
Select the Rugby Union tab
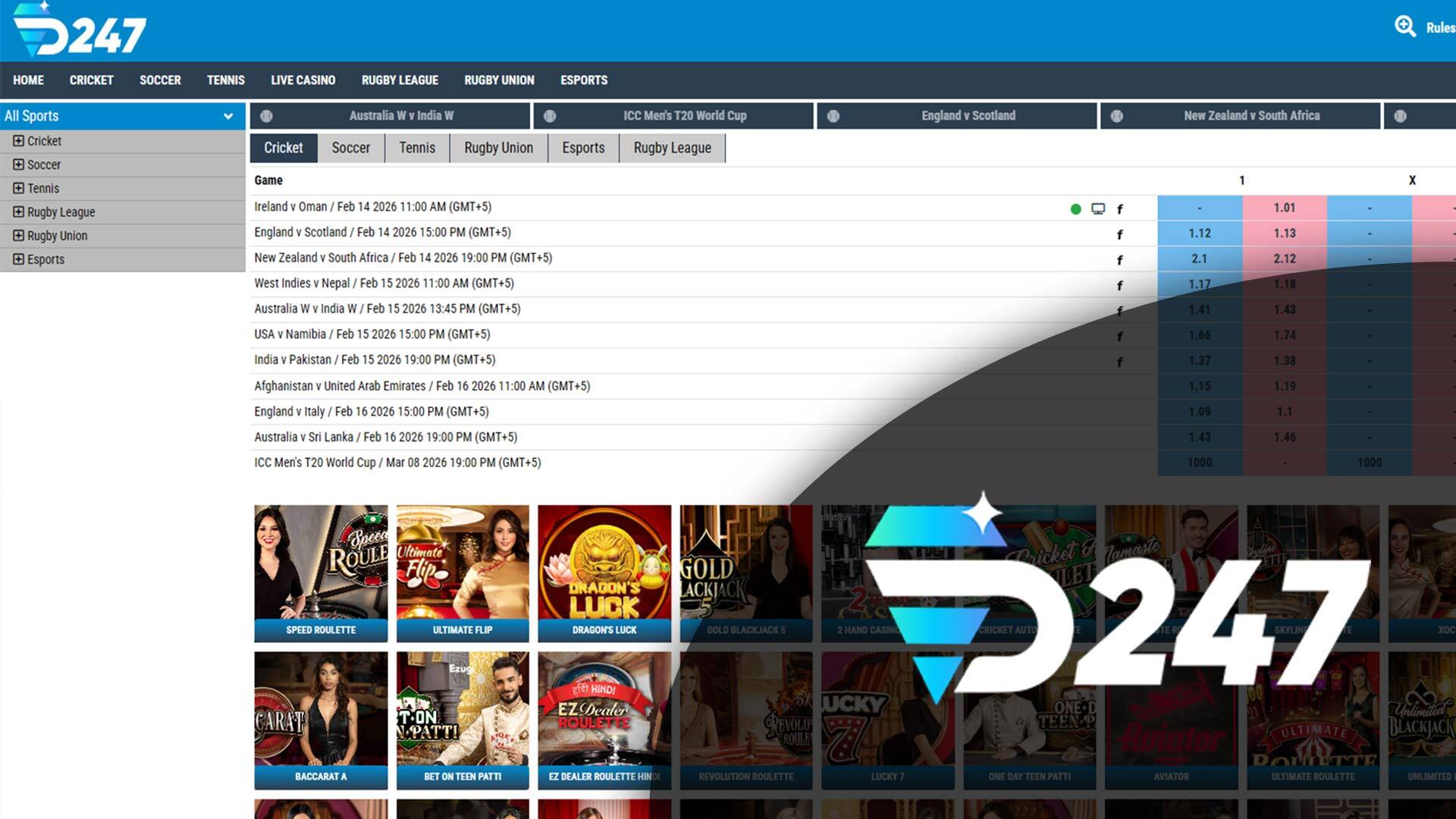point(498,148)
